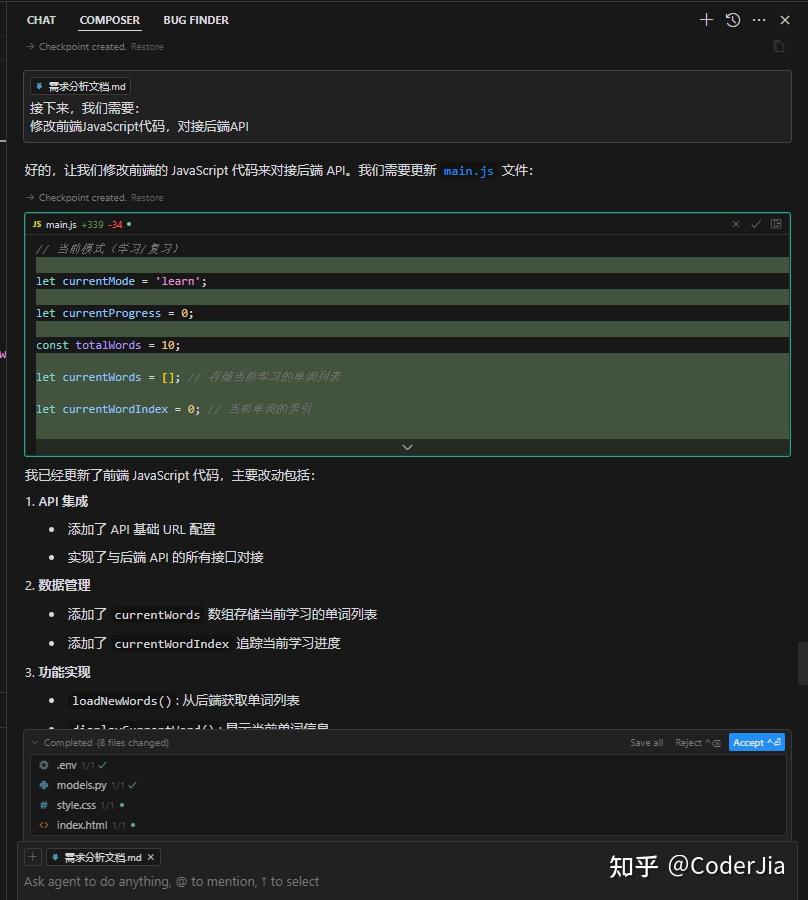Click the .env gear file icon

click(x=44, y=765)
